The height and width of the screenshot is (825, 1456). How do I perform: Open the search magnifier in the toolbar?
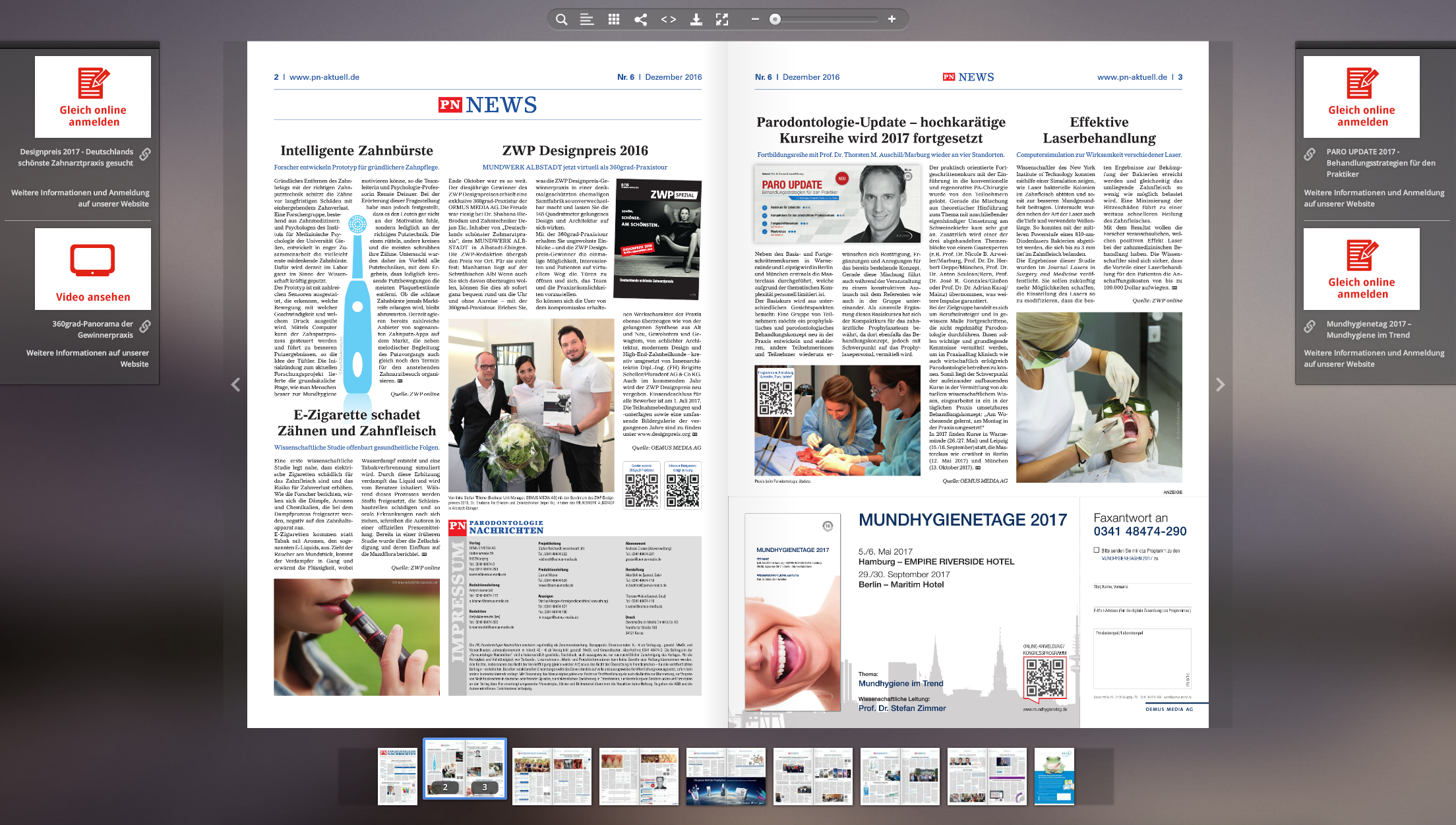(561, 20)
